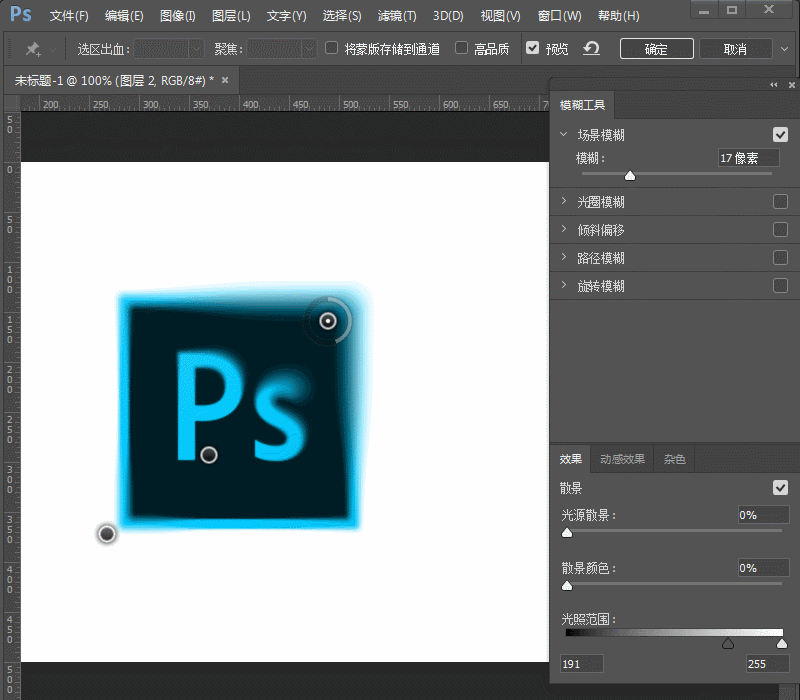Click the 确定 button
This screenshot has height=700, width=800.
coord(656,49)
